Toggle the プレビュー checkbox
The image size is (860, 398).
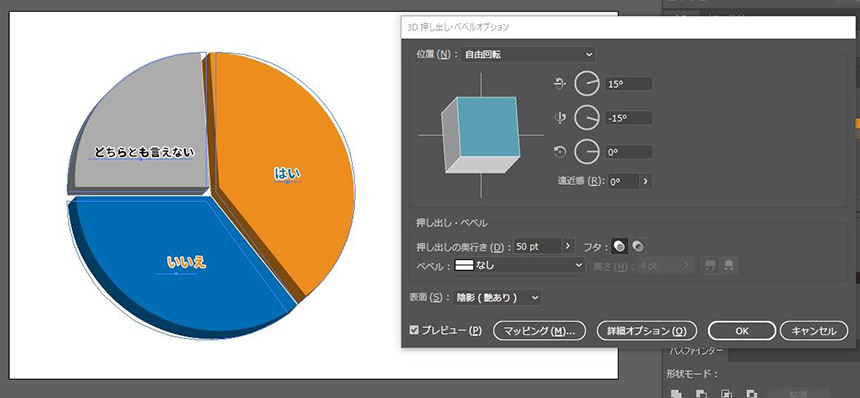[x=415, y=330]
